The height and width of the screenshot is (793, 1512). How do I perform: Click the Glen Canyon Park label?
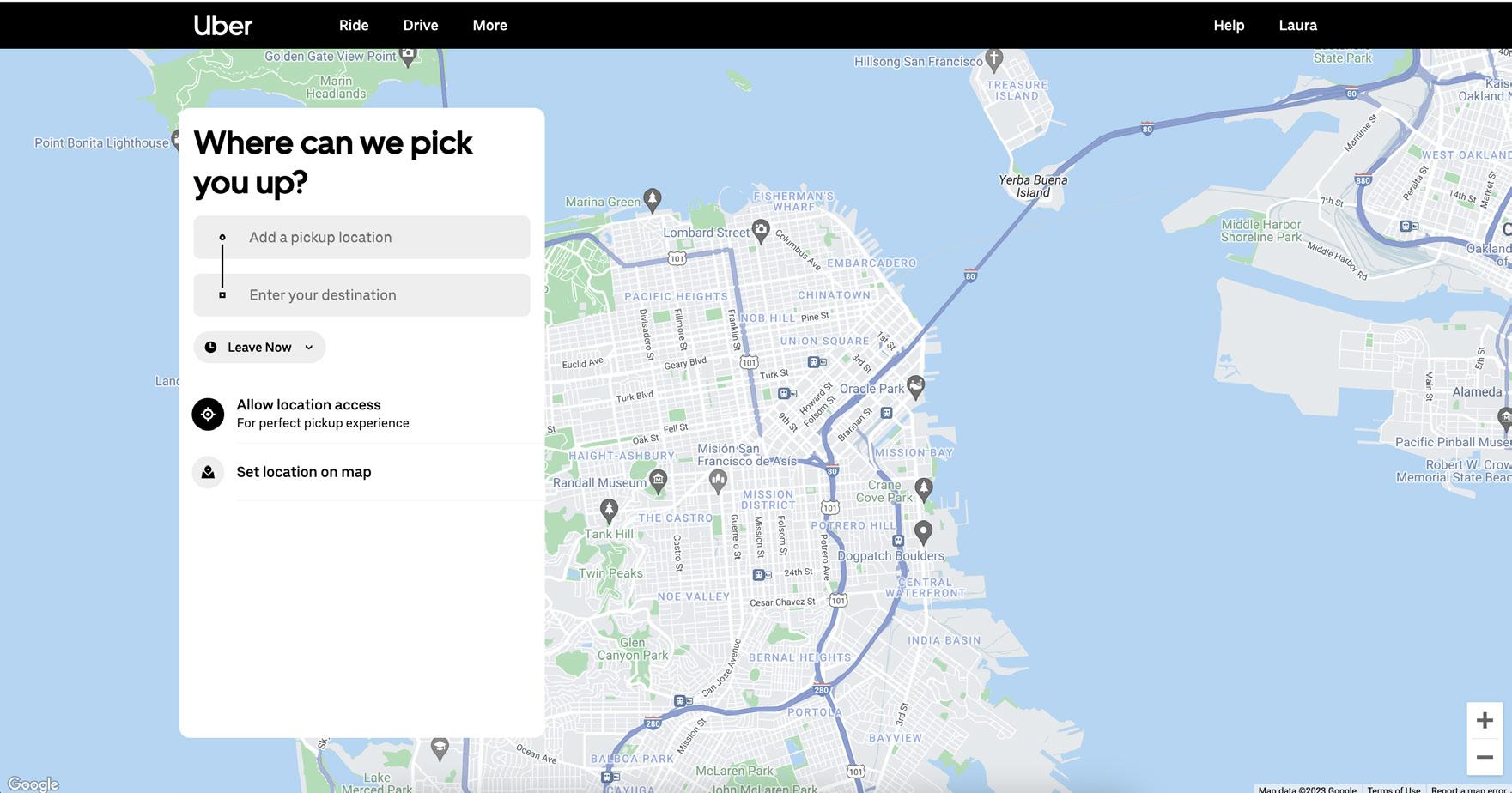point(633,649)
